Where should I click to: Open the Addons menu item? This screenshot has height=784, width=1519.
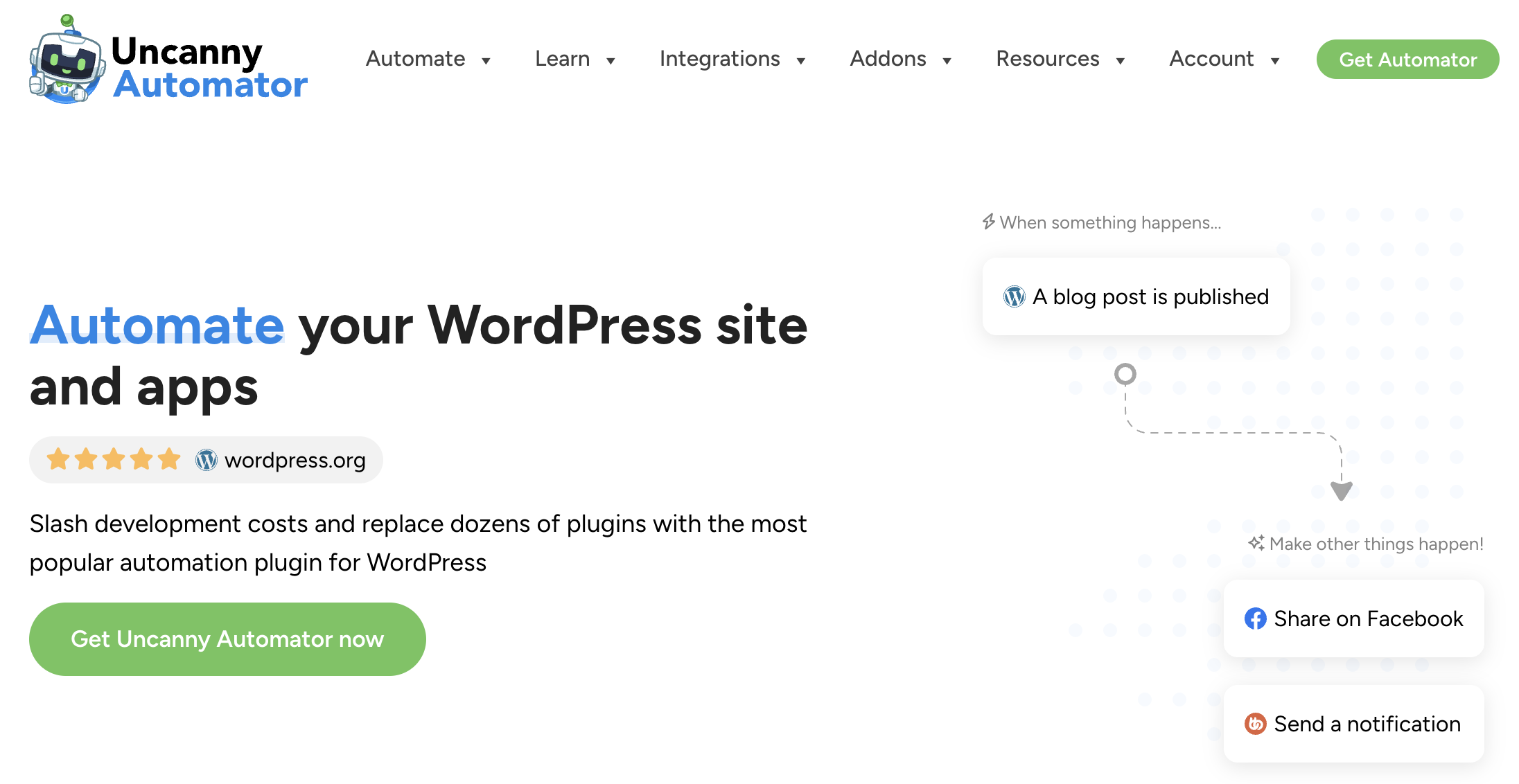(888, 59)
